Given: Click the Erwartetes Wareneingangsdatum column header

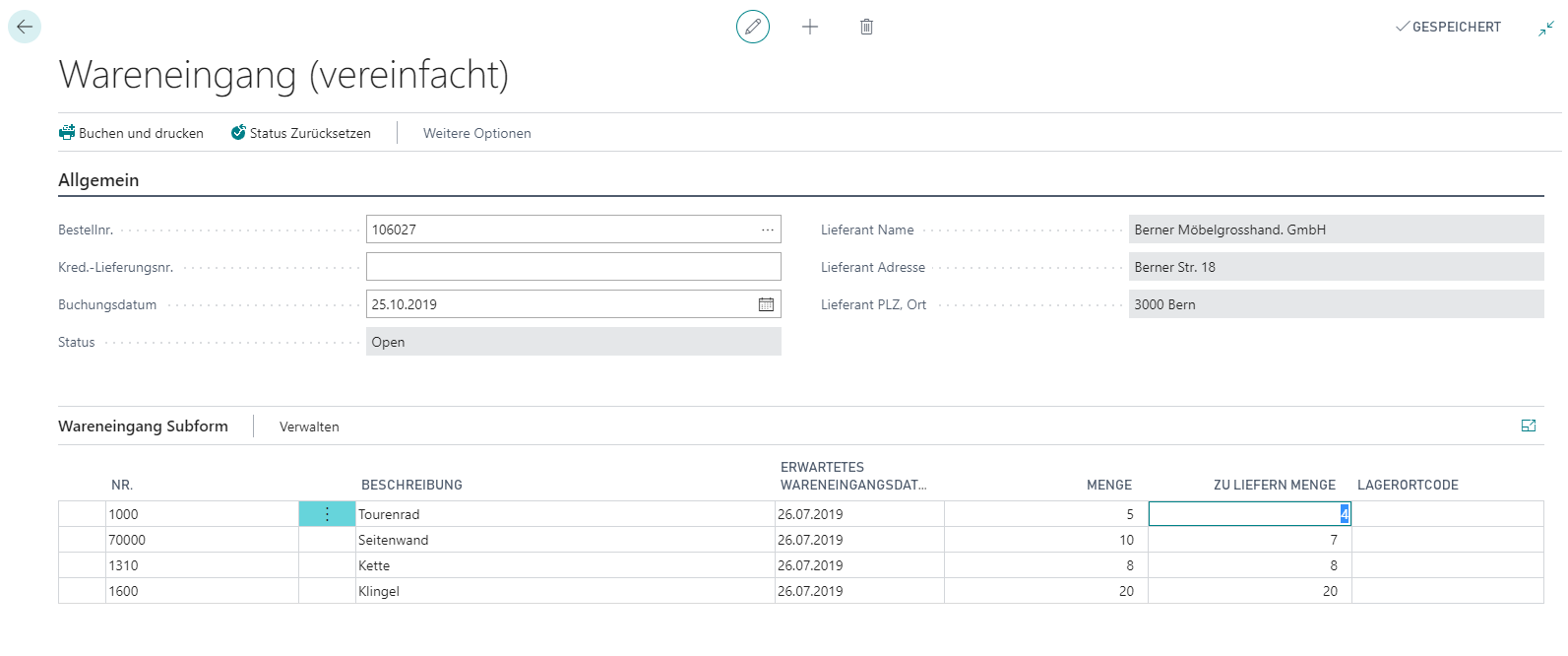Looking at the screenshot, I should [x=853, y=476].
